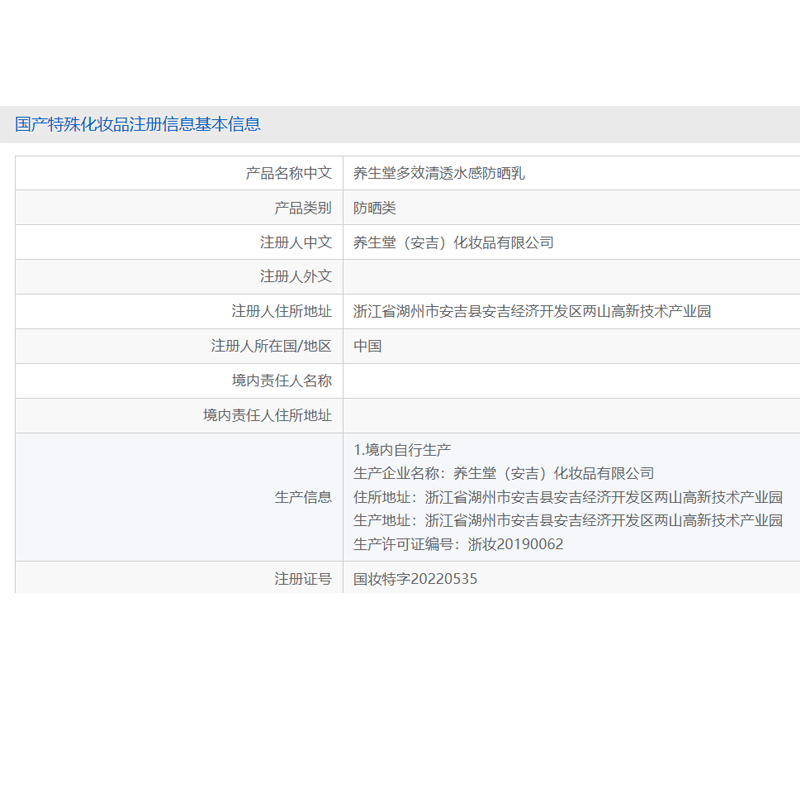Click the 防晒类 category value
This screenshot has width=800, height=800.
pyautogui.click(x=375, y=208)
